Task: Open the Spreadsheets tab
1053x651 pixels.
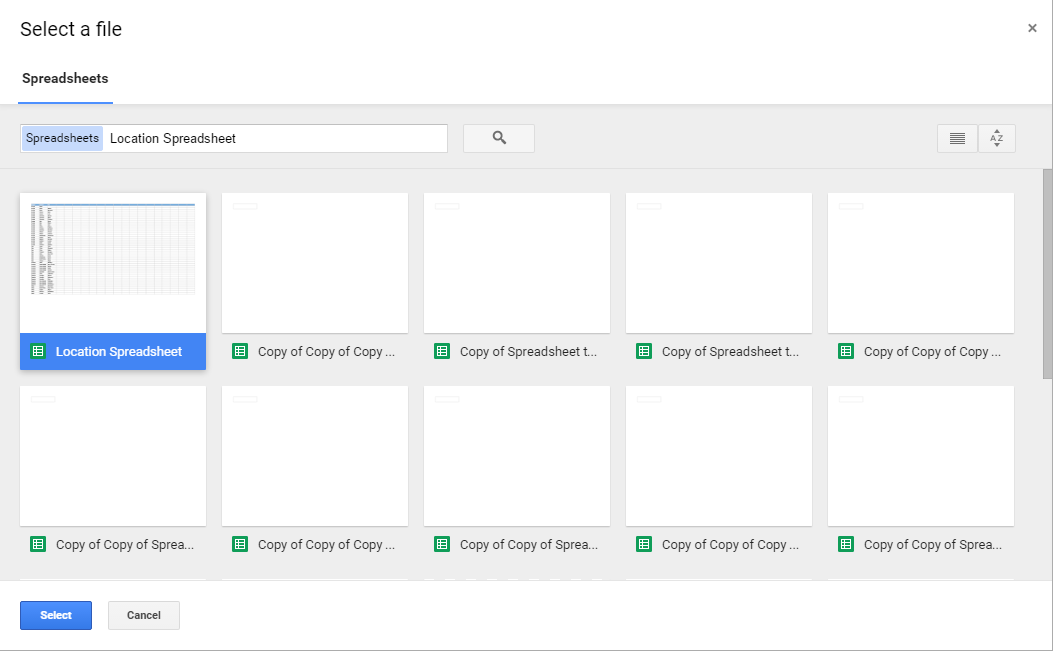Action: (65, 78)
